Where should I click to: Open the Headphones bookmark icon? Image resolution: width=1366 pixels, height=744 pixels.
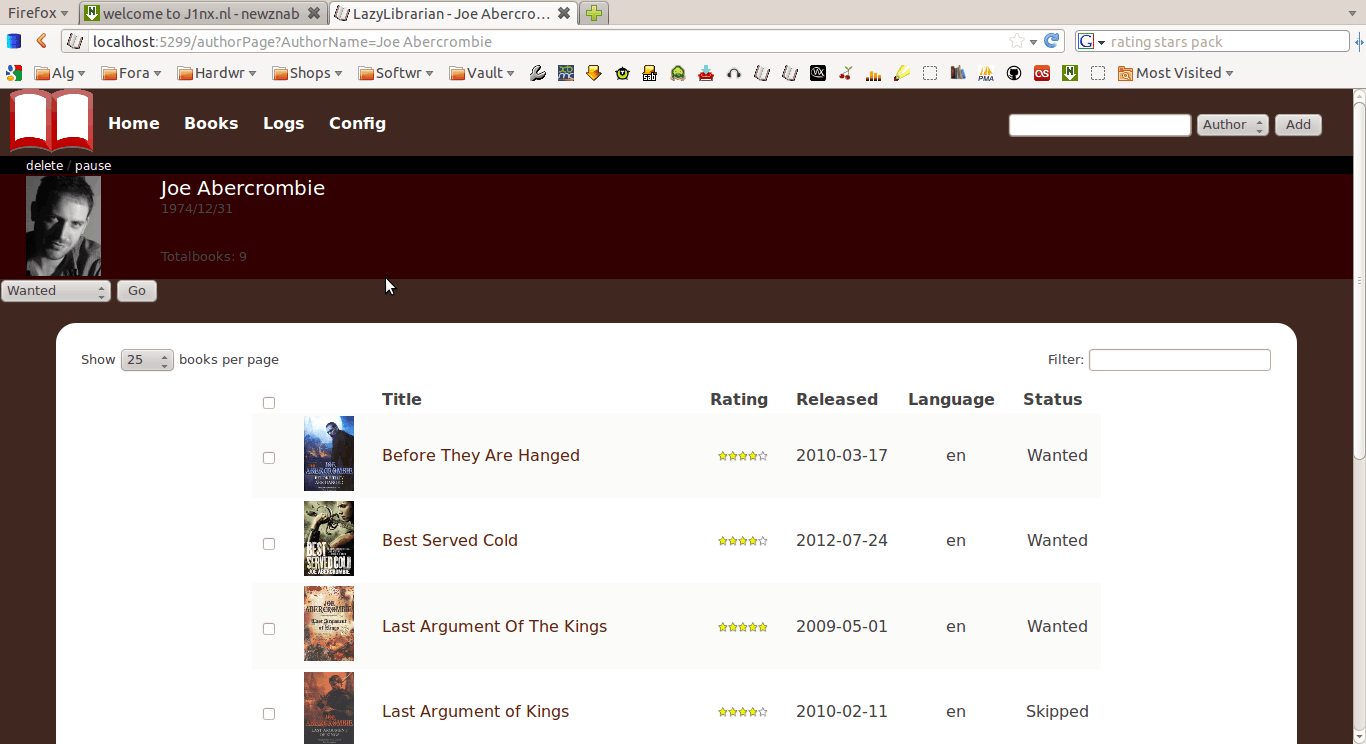734,73
